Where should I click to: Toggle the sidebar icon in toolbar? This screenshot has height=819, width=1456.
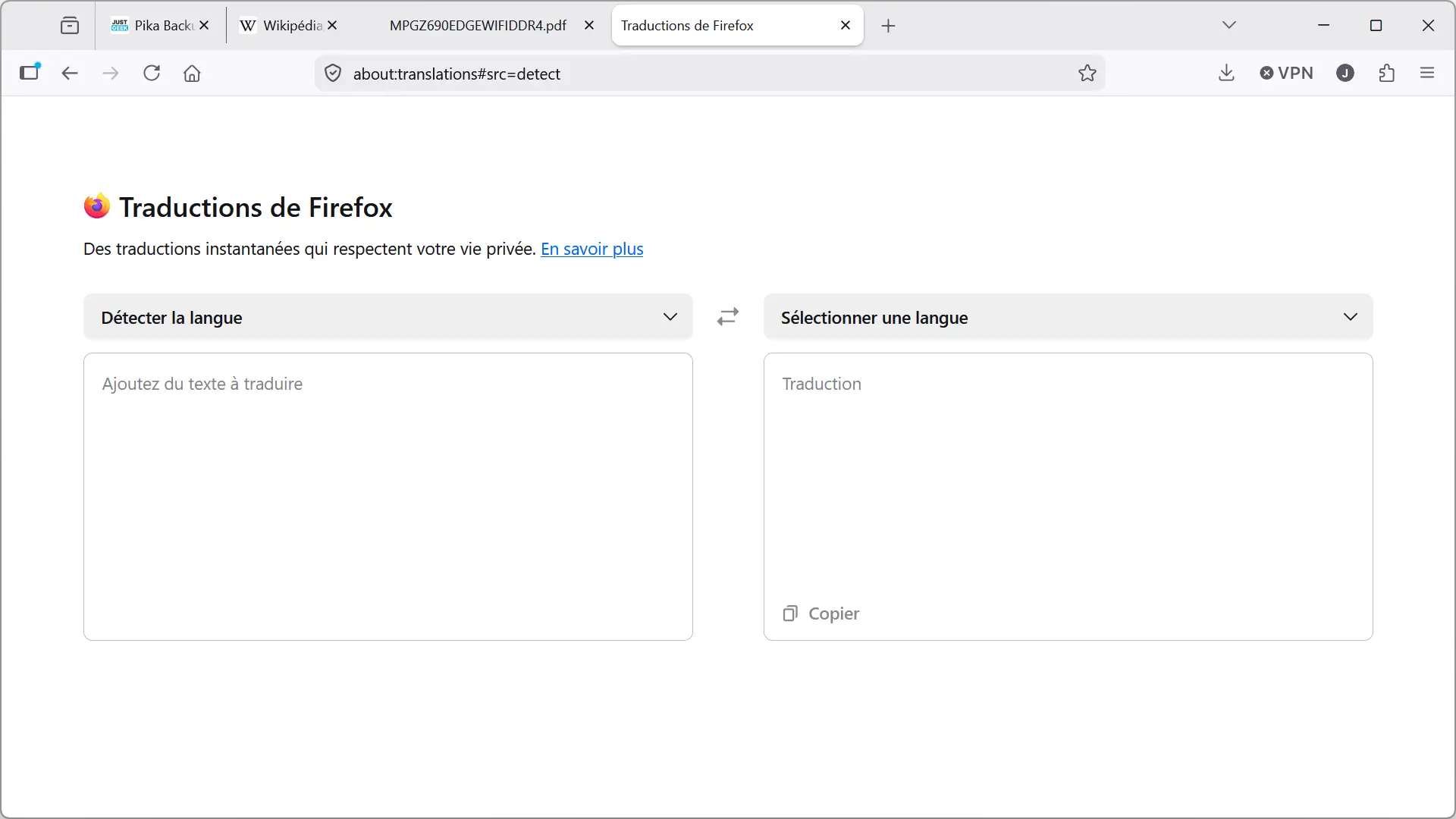[30, 73]
